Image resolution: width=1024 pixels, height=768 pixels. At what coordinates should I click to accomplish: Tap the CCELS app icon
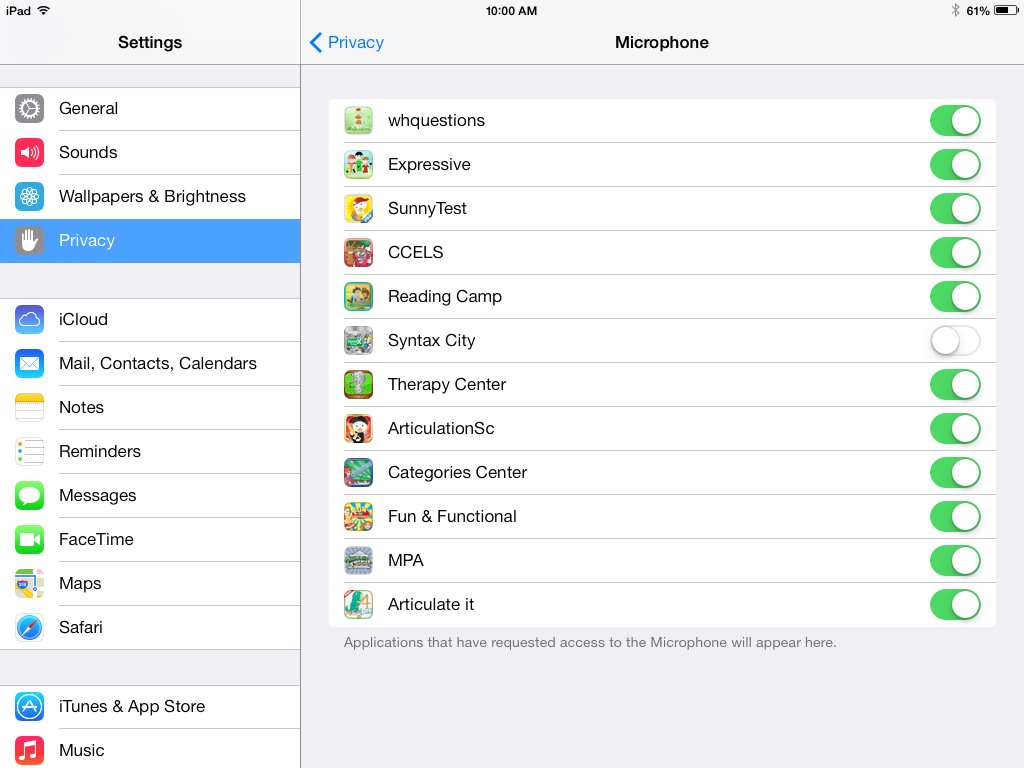point(359,253)
